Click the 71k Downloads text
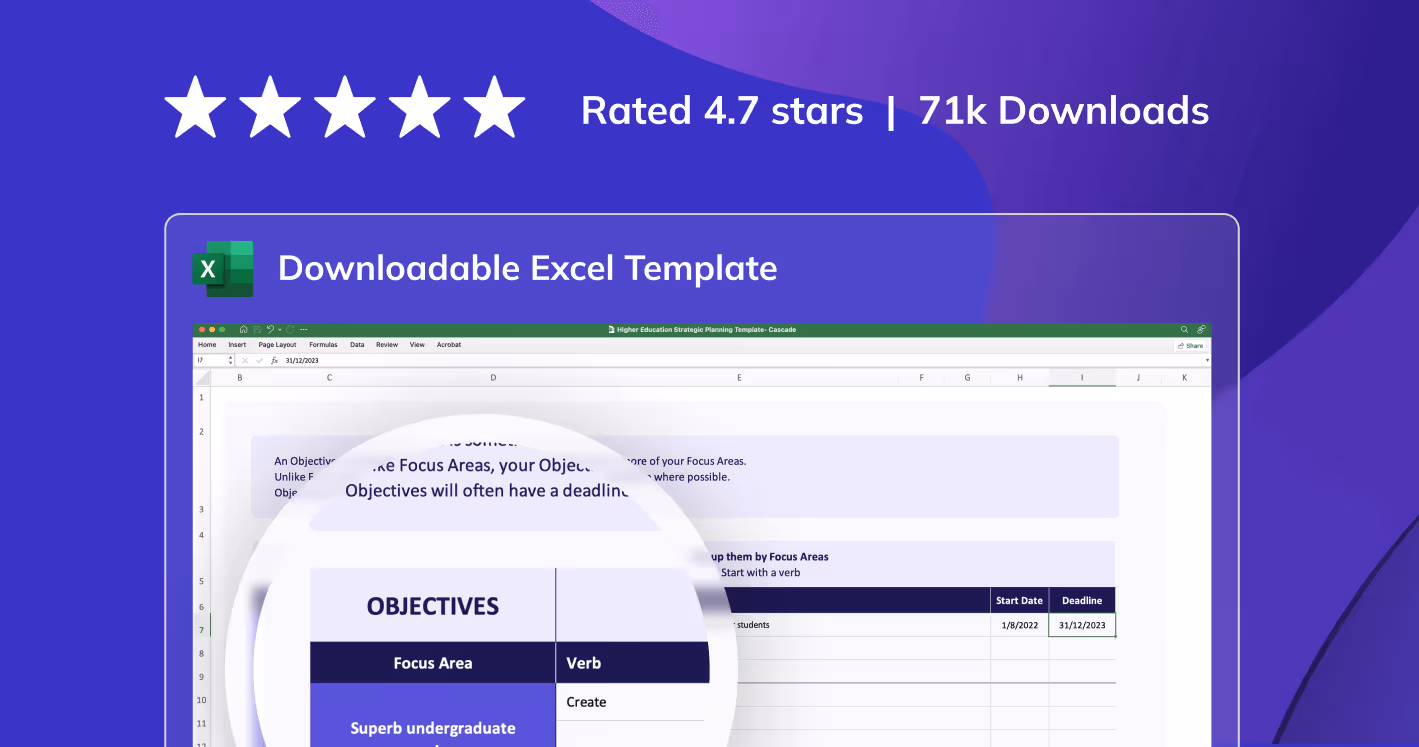 tap(1064, 110)
